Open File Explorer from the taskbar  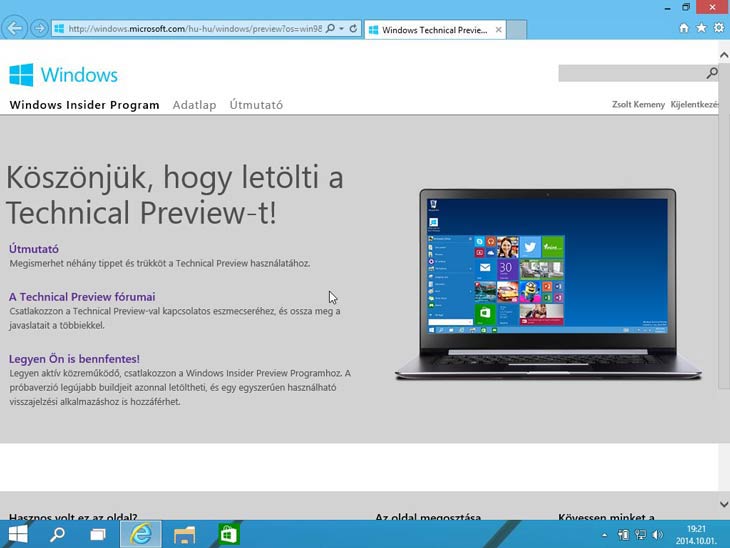point(184,534)
